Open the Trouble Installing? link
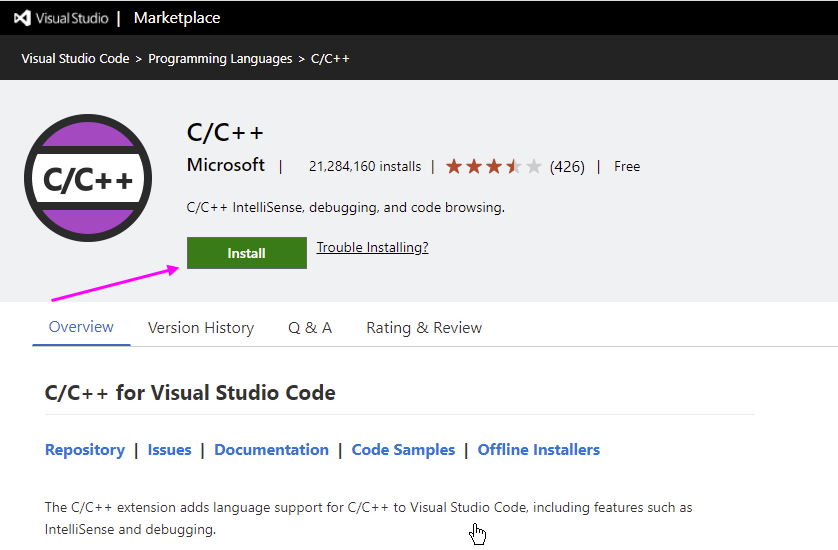 pyautogui.click(x=373, y=247)
